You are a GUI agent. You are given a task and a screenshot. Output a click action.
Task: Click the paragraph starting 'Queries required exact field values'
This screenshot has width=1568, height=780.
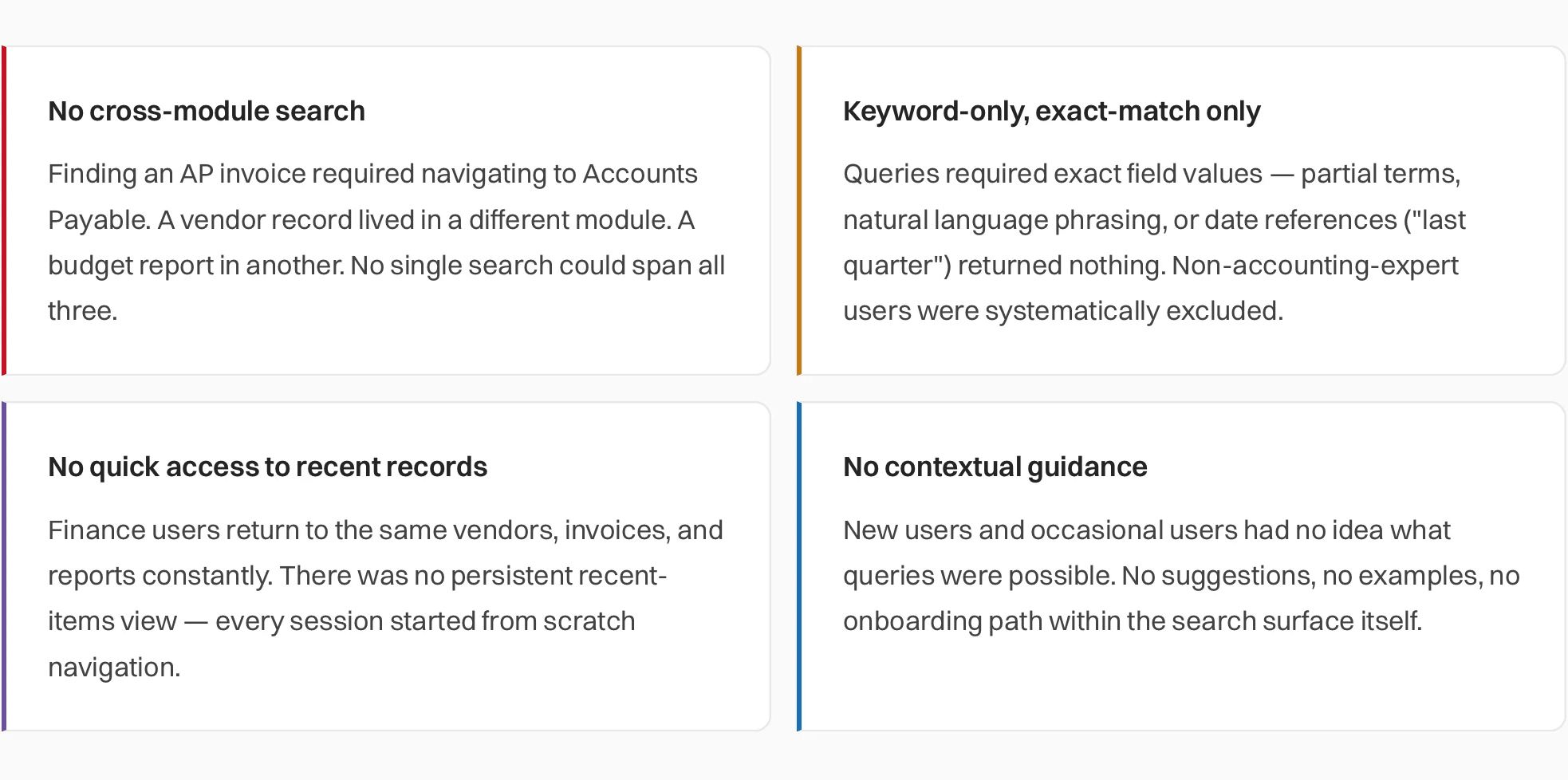point(1154,242)
